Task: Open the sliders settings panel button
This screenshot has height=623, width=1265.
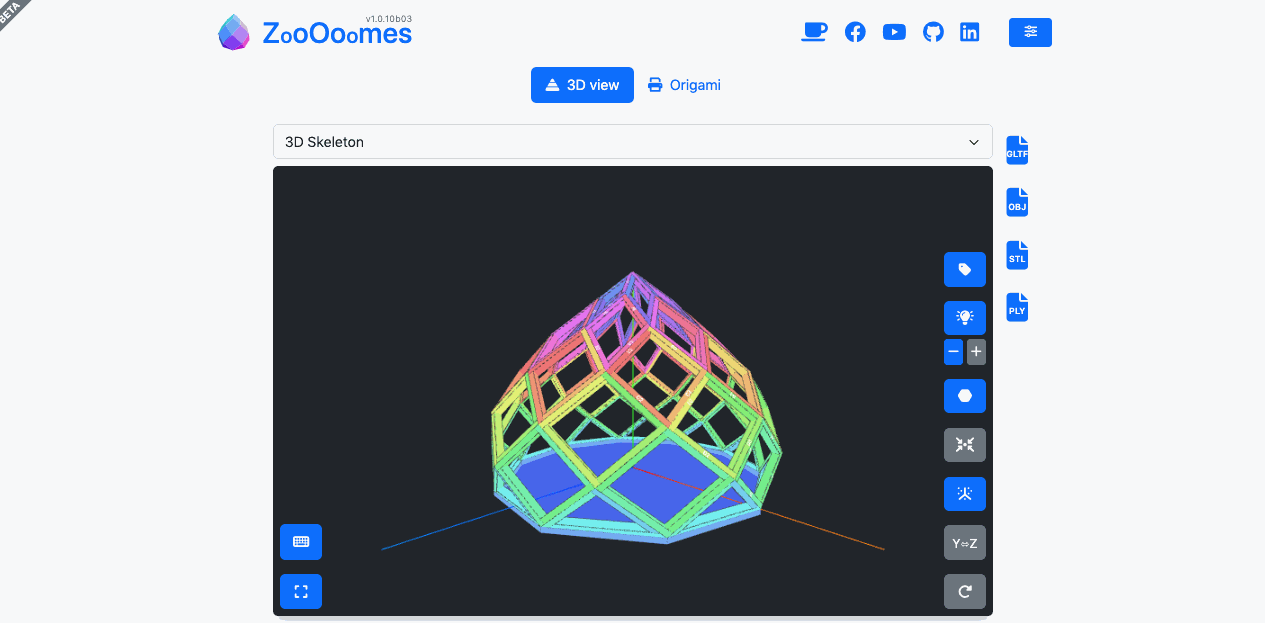Action: [1030, 32]
